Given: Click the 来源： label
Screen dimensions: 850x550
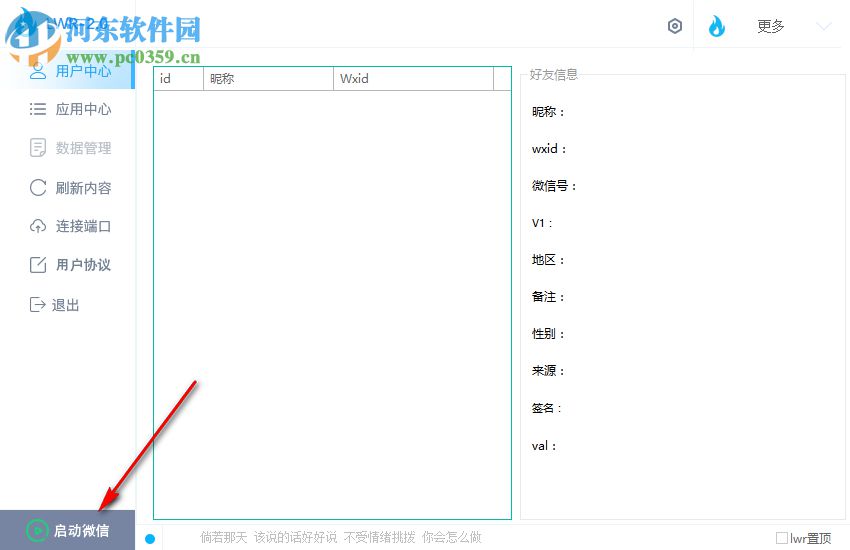Looking at the screenshot, I should [548, 371].
